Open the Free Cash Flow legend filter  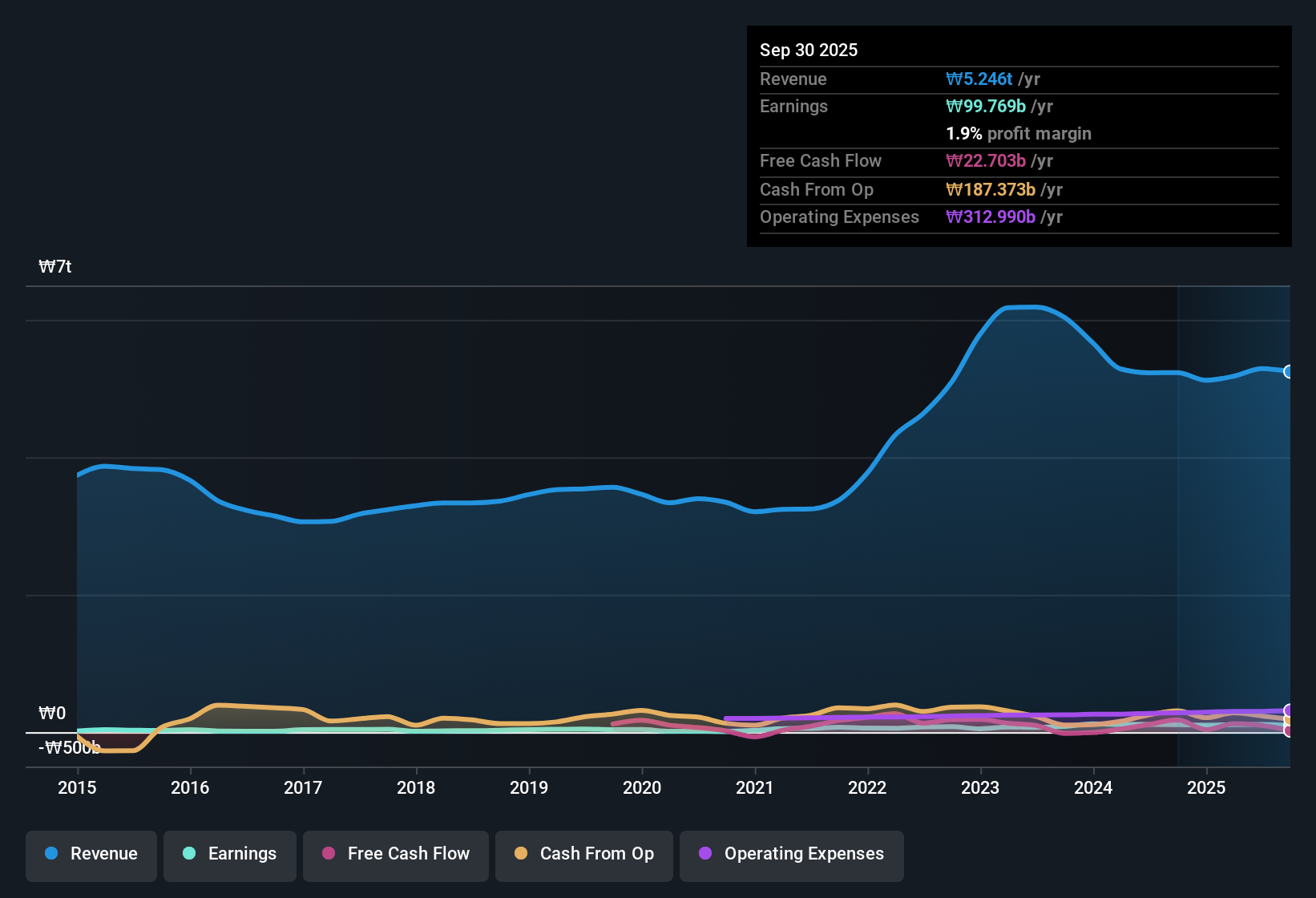[395, 854]
